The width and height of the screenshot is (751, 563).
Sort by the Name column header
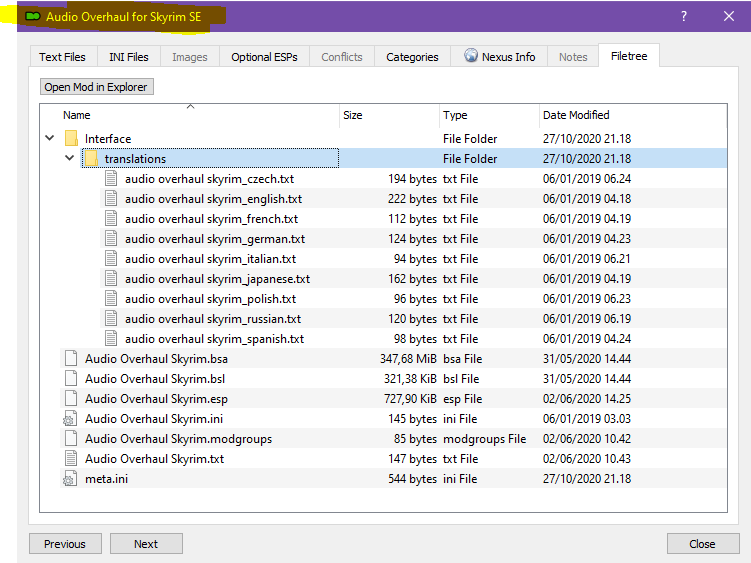[77, 115]
